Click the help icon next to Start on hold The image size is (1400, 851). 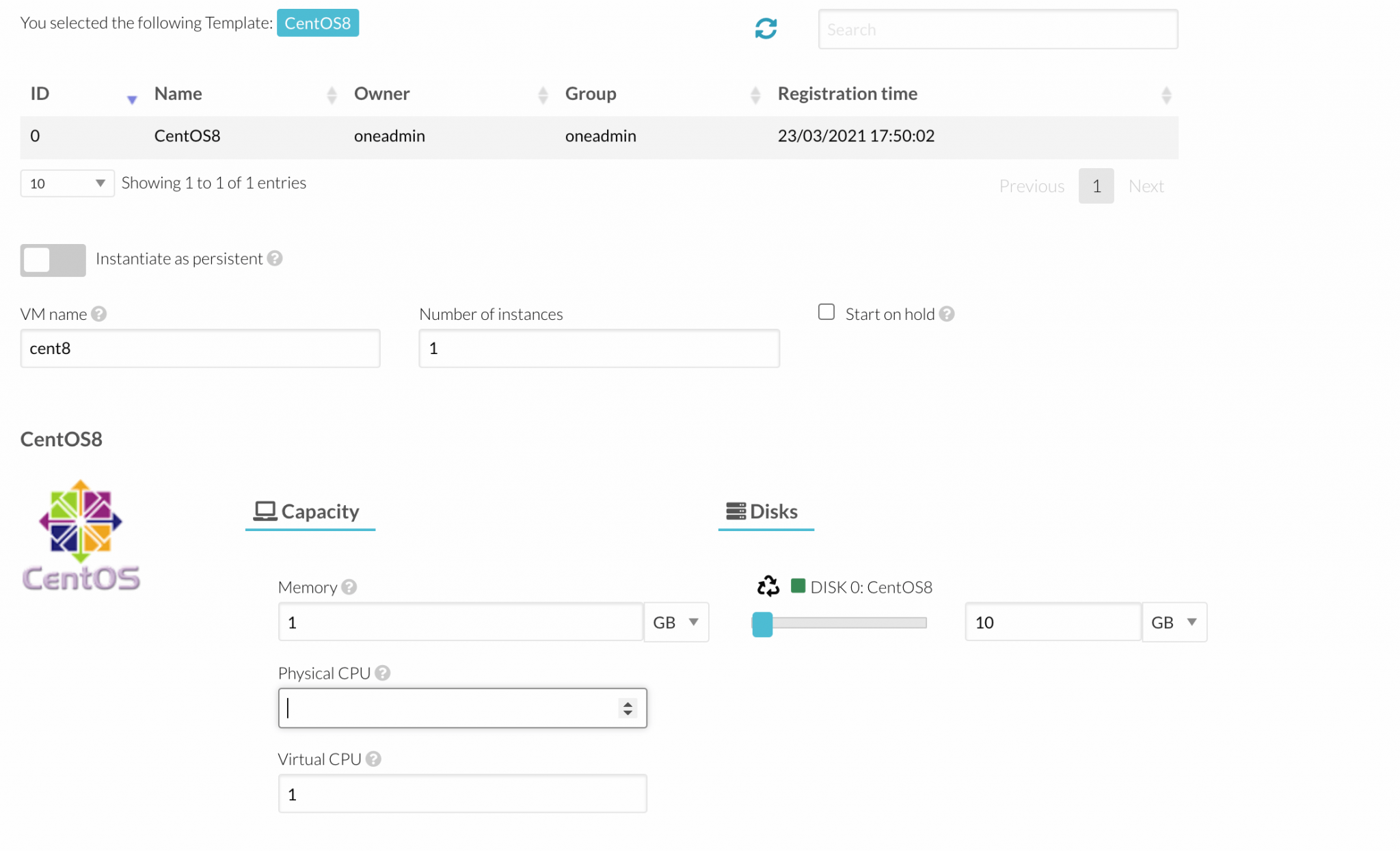947,313
